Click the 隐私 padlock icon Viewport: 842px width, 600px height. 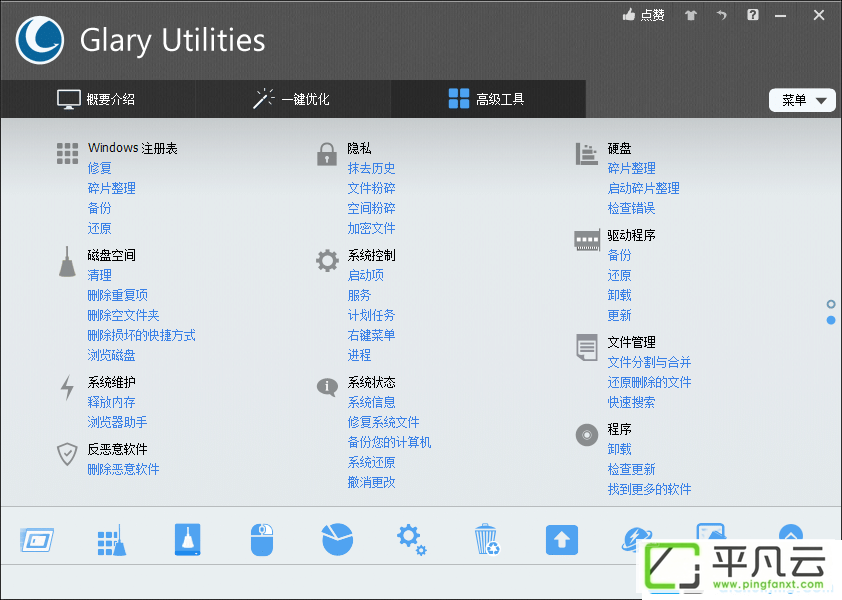pyautogui.click(x=326, y=154)
